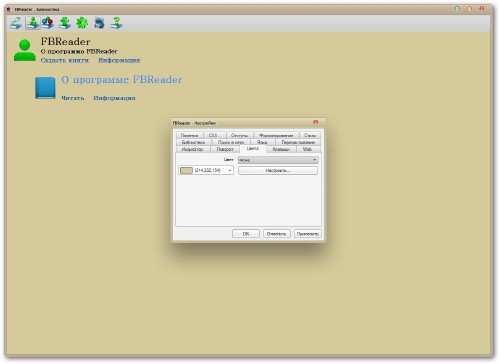
Task: Maximize the main FBReader window
Action: pos(469,8)
